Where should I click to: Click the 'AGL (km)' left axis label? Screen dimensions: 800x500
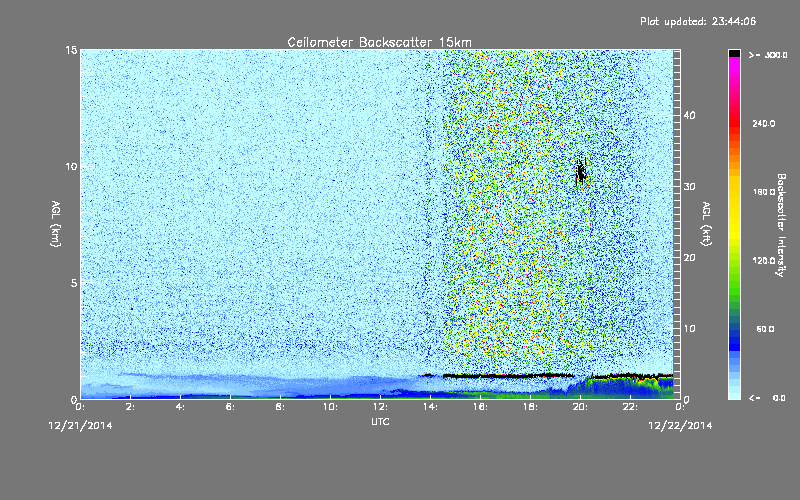pyautogui.click(x=56, y=224)
